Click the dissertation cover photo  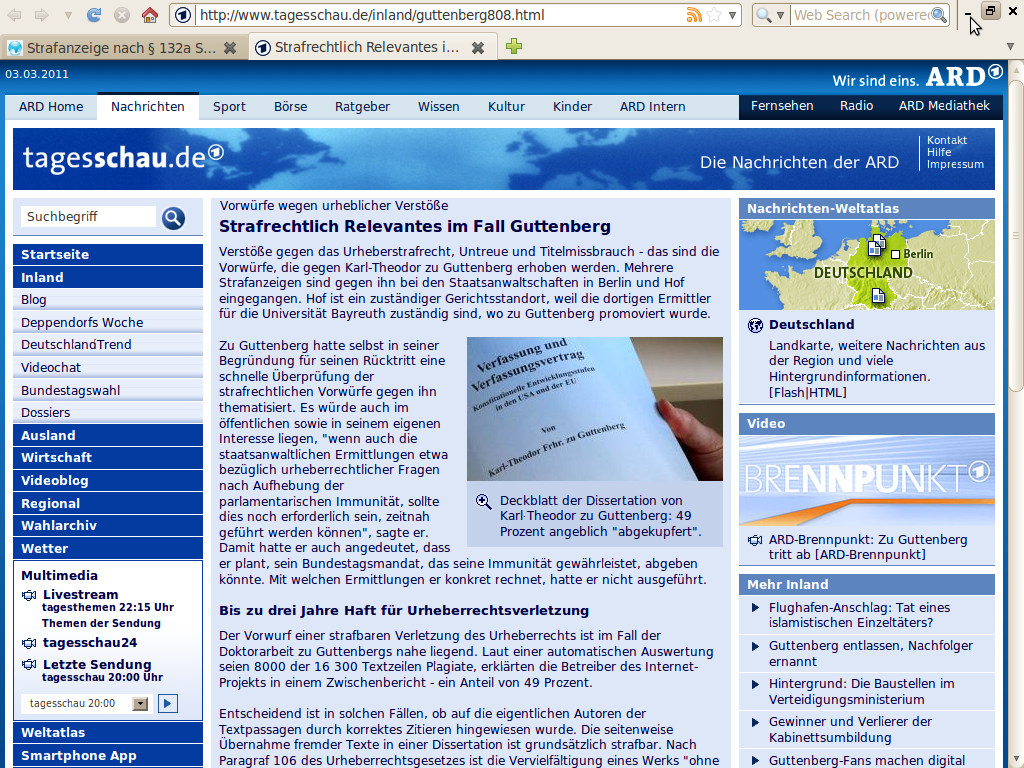(594, 409)
